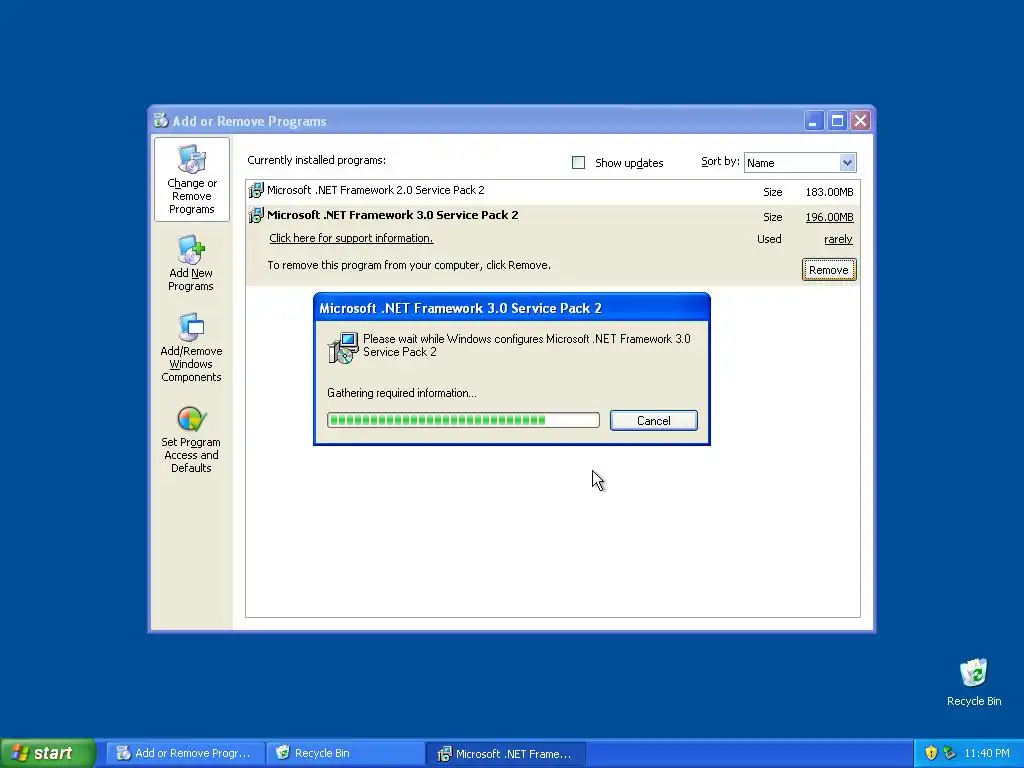Open Add/Remove Windows Components
Screen dimensions: 1024x768
point(191,347)
